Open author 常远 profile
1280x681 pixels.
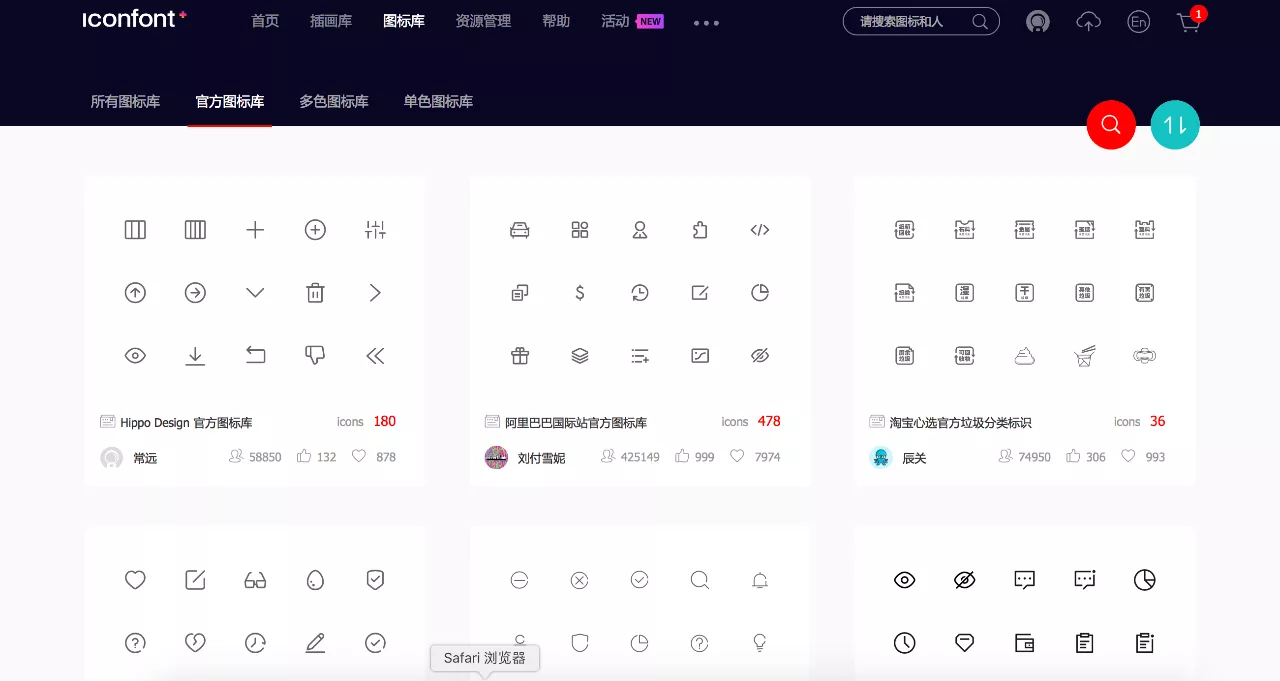(x=145, y=458)
